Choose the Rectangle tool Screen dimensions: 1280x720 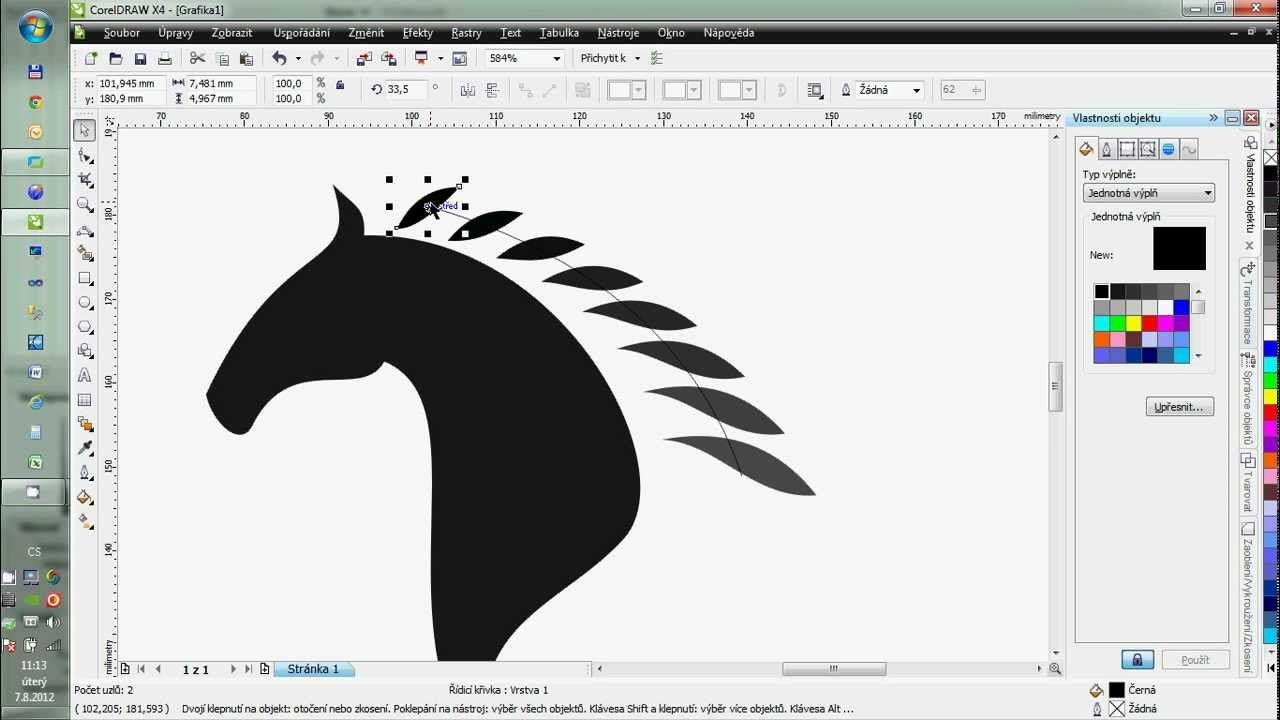pyautogui.click(x=85, y=278)
